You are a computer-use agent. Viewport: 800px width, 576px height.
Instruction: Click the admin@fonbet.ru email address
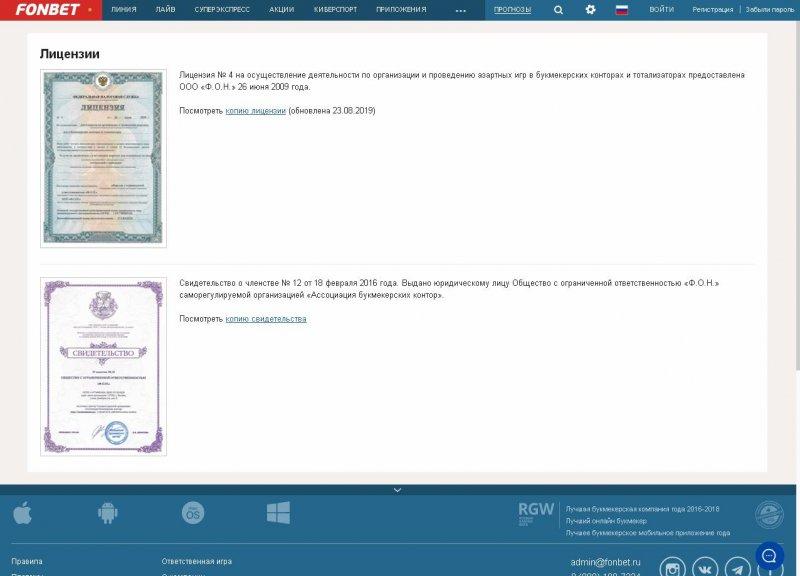605,562
